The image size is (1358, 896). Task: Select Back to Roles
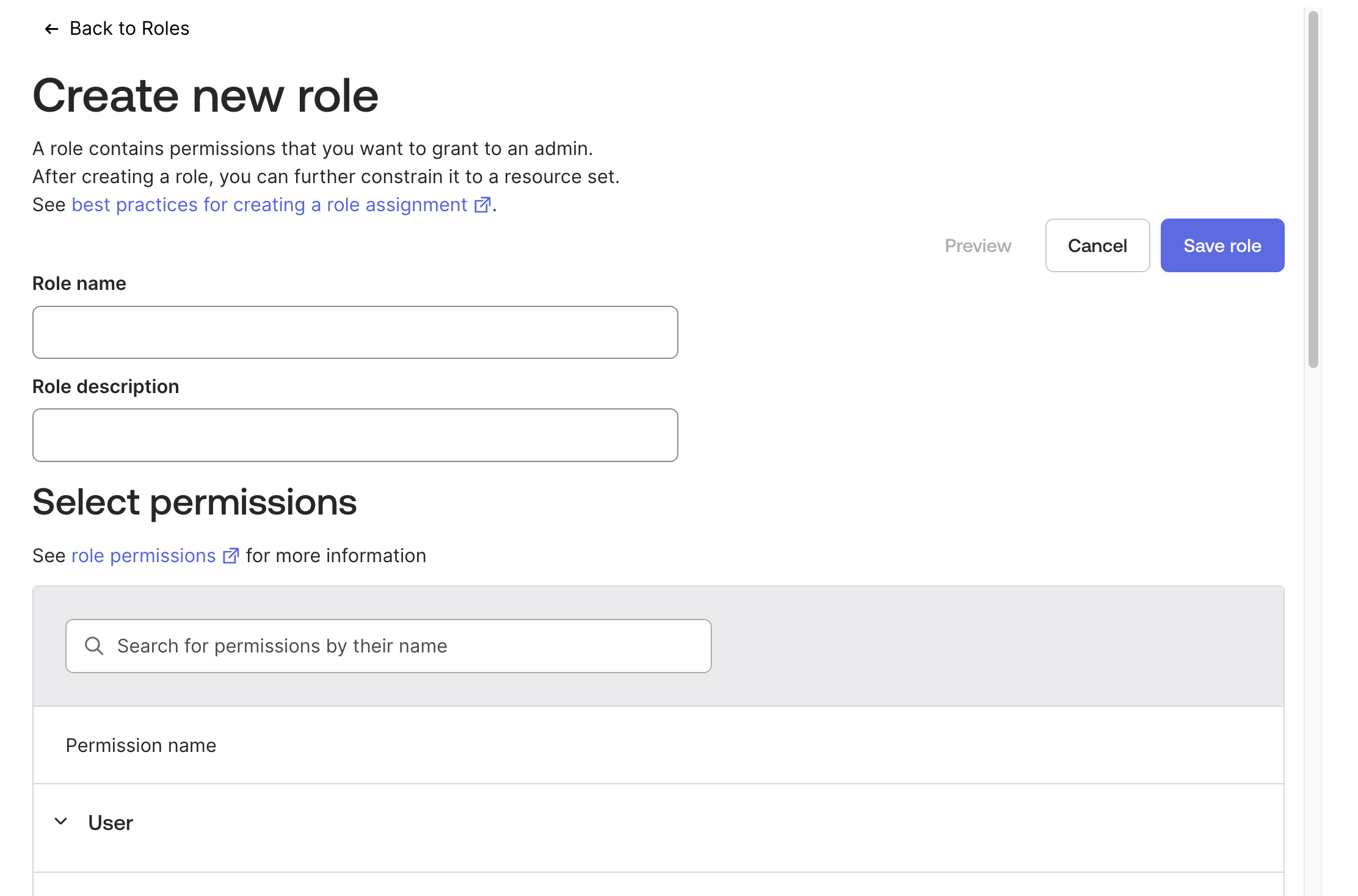pyautogui.click(x=129, y=28)
